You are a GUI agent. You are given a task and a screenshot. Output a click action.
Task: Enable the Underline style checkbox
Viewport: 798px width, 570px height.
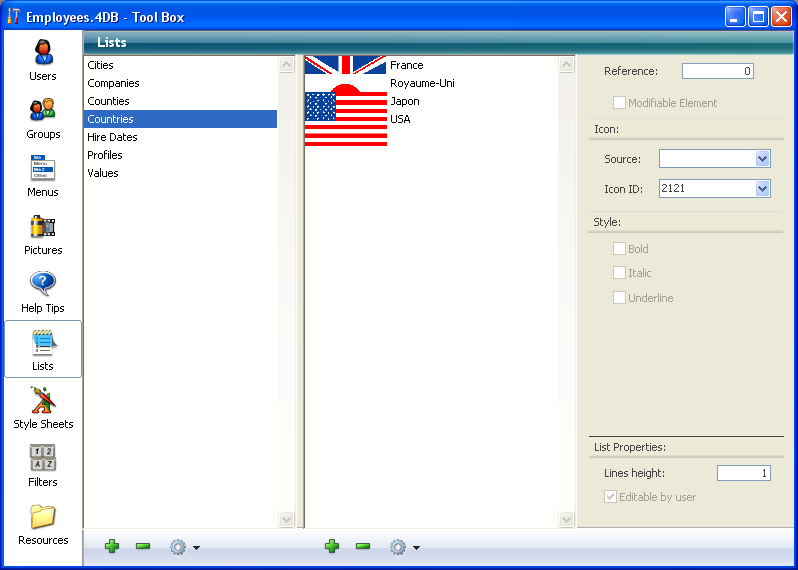coord(620,298)
